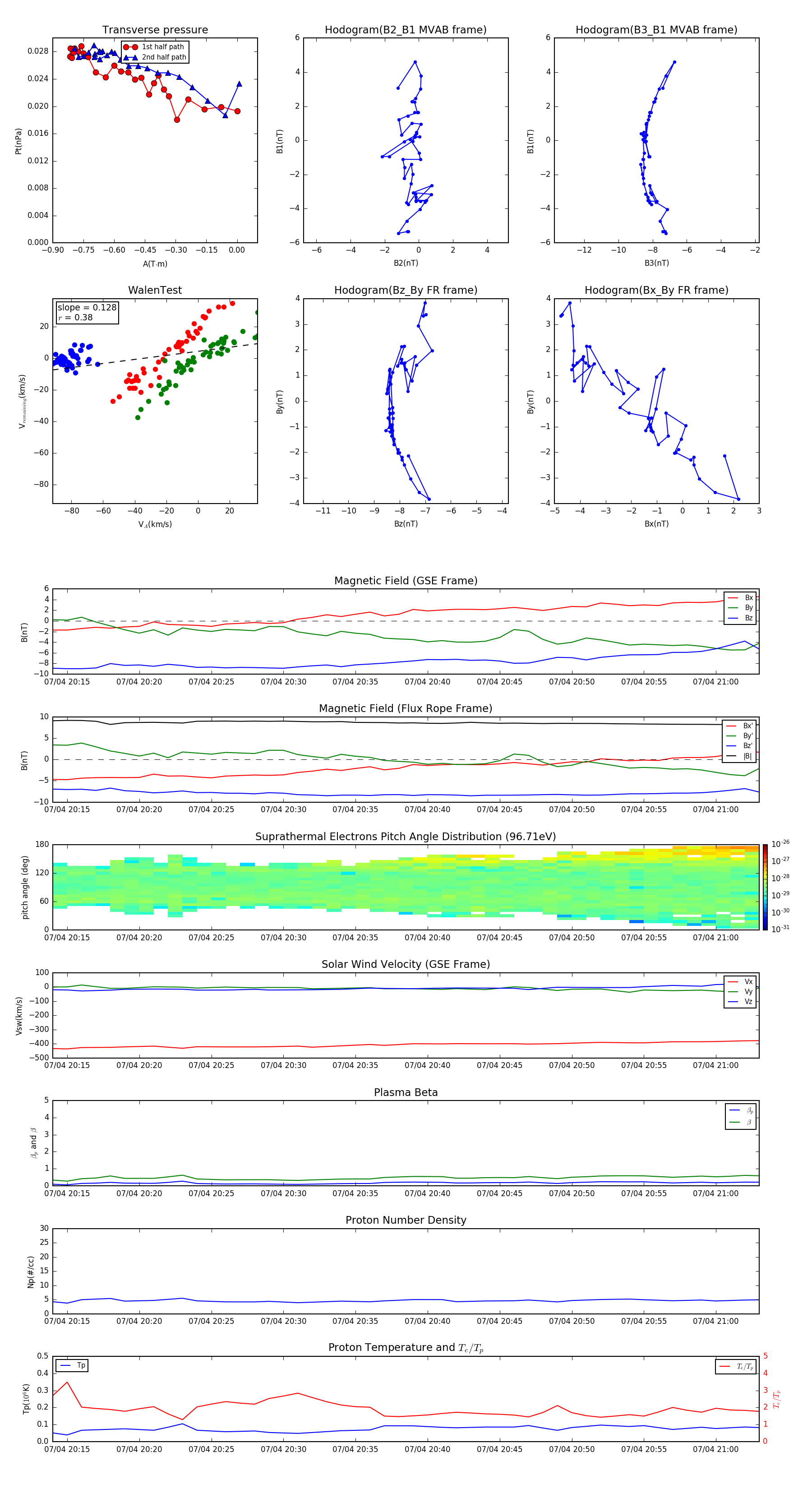Click the 'Transverse pressure' plot title
This screenshot has width=812, height=1489.
pyautogui.click(x=155, y=30)
